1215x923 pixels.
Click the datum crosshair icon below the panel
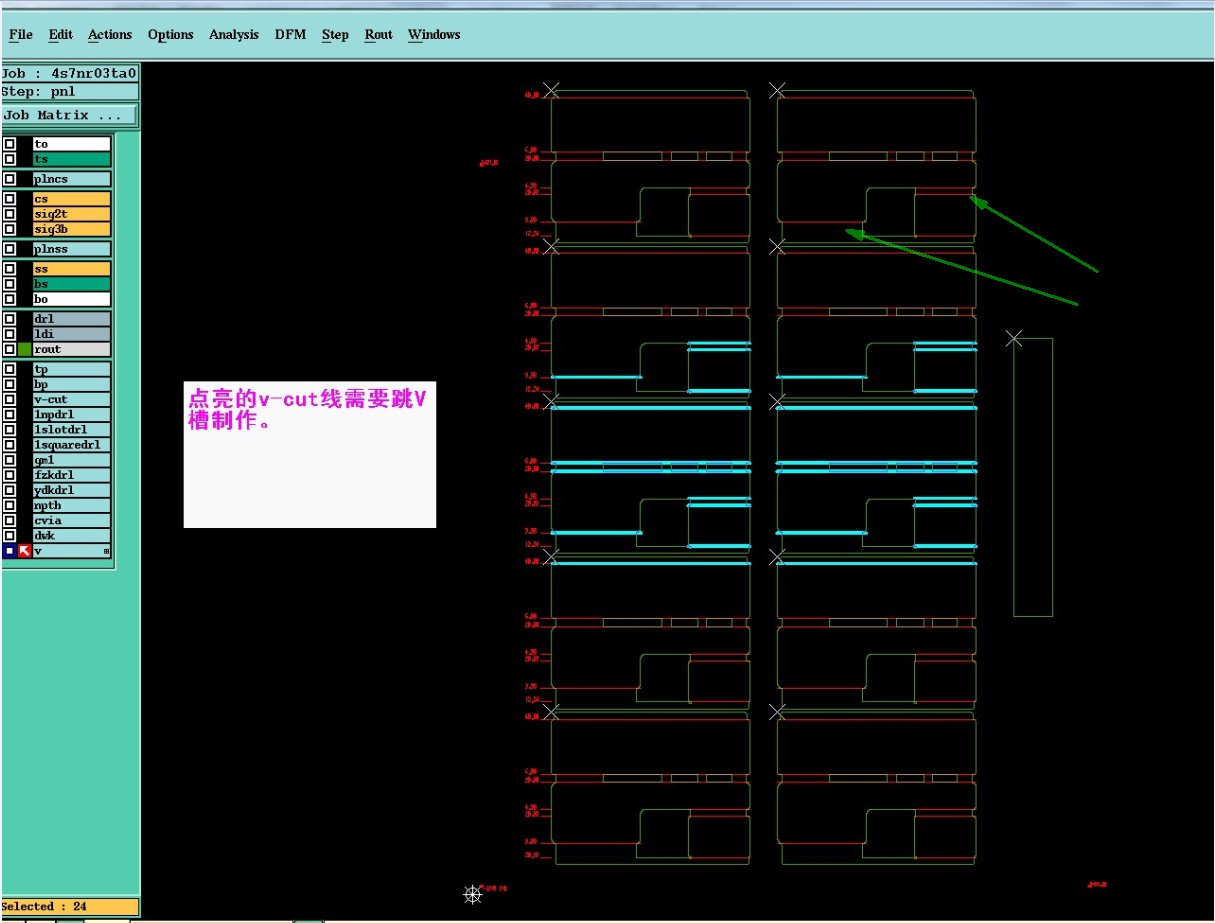point(473,894)
